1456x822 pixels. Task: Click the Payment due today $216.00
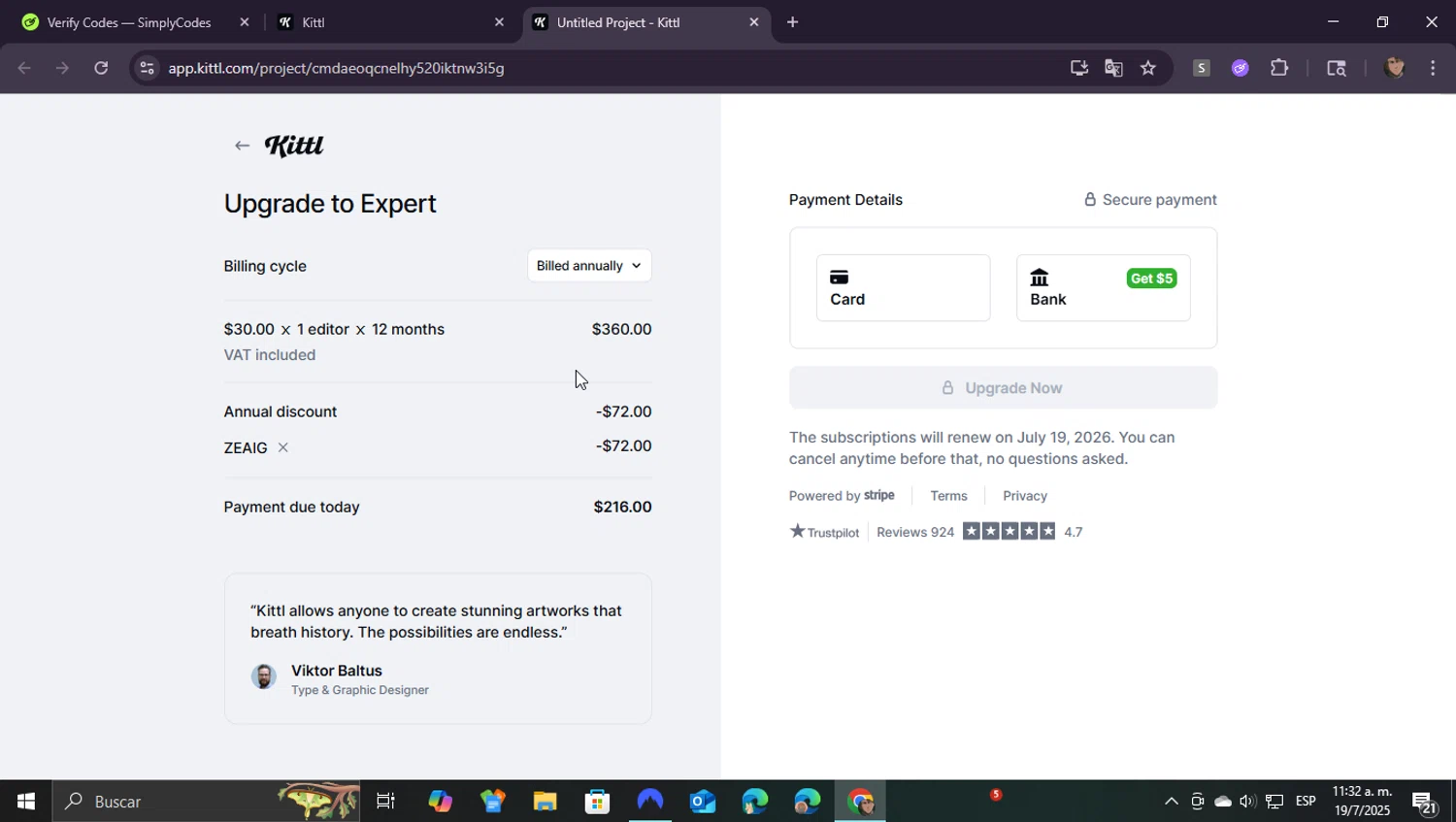click(622, 508)
